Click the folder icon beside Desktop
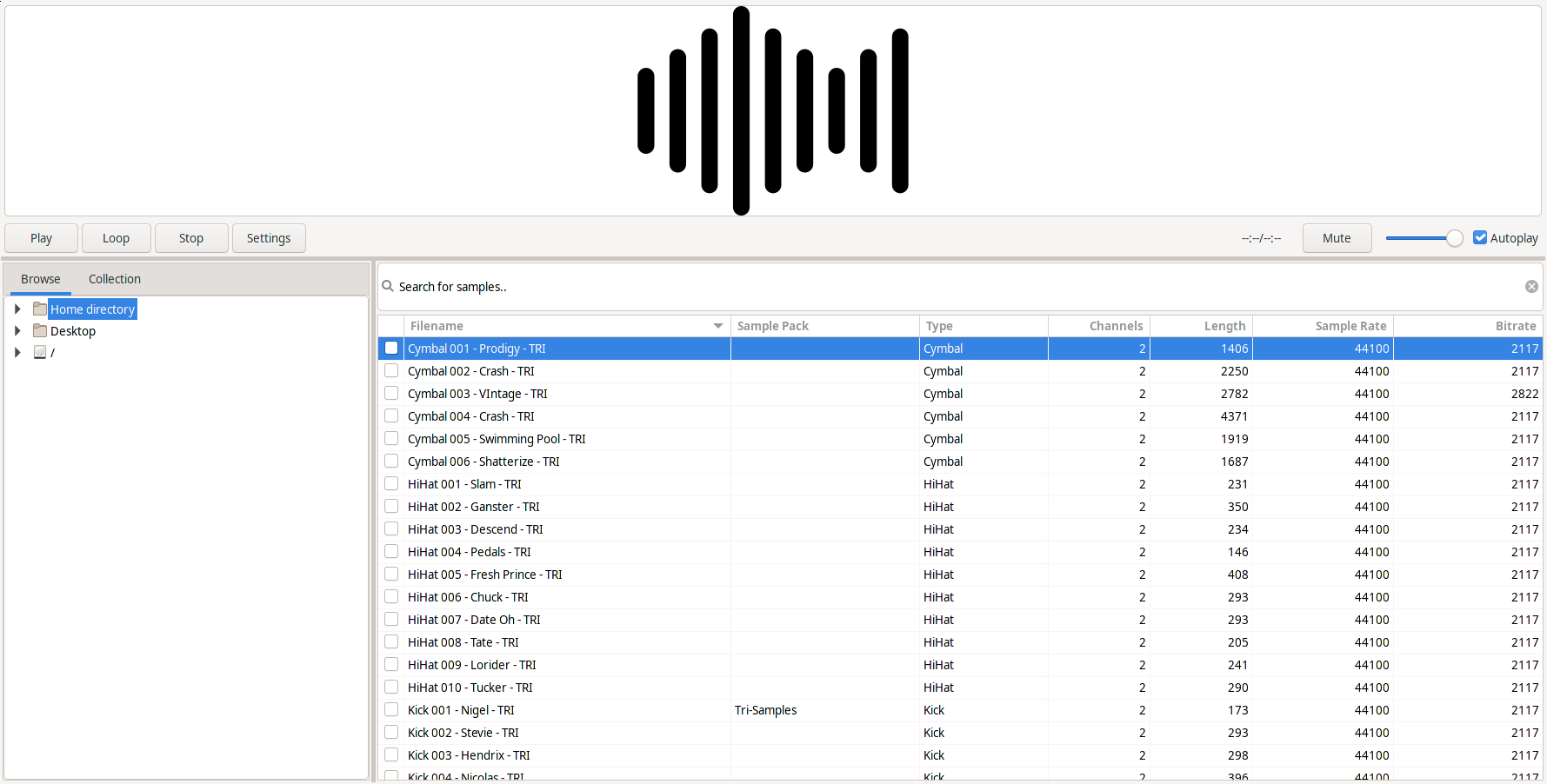Viewport: 1547px width, 784px height. (x=39, y=330)
